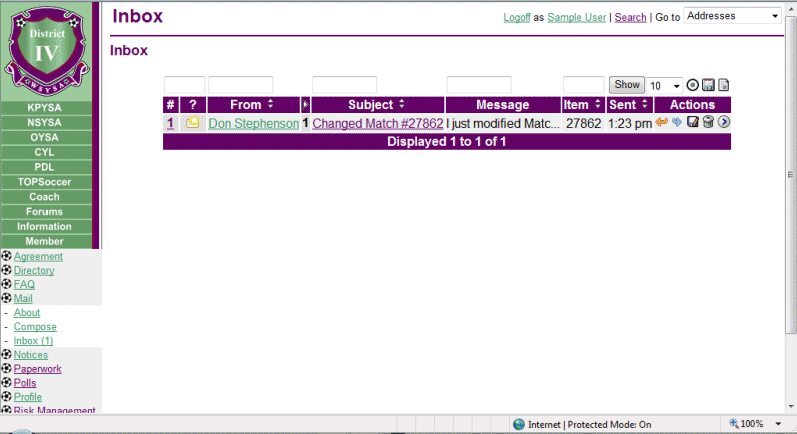
Task: Click the forward arrow icon in Actions
Action: [677, 123]
